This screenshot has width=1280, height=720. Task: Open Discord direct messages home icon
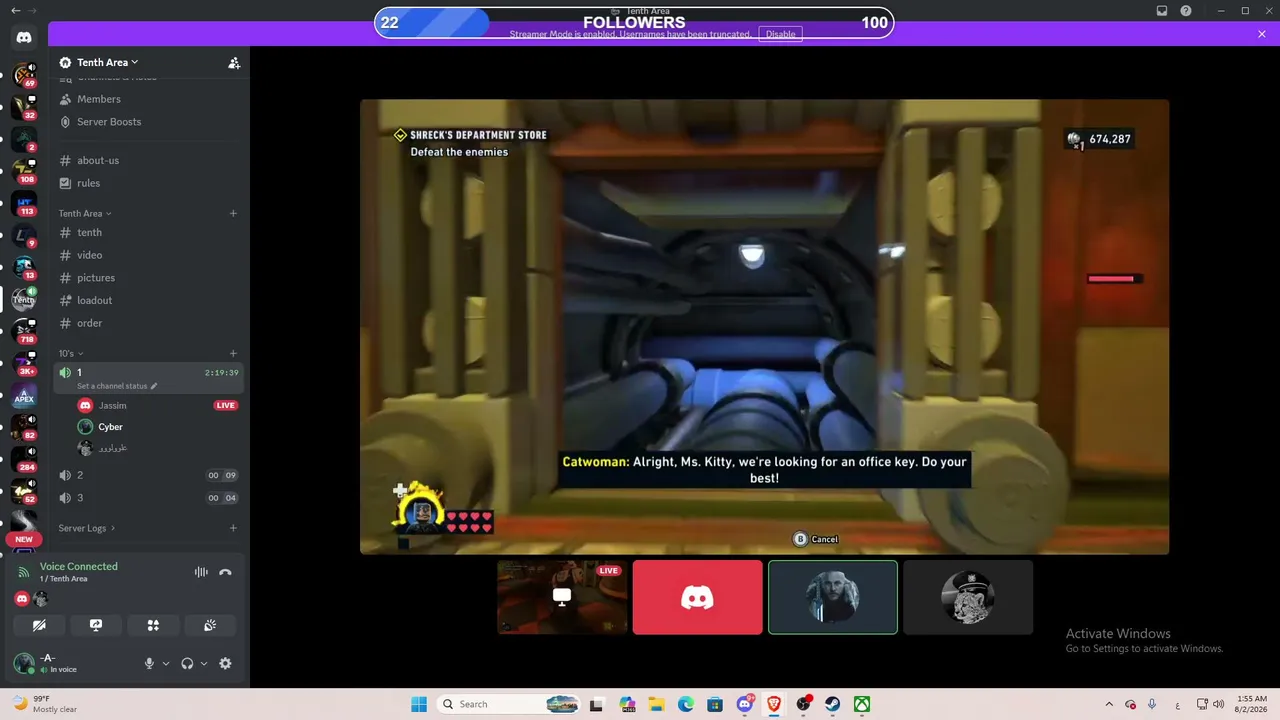(x=24, y=37)
